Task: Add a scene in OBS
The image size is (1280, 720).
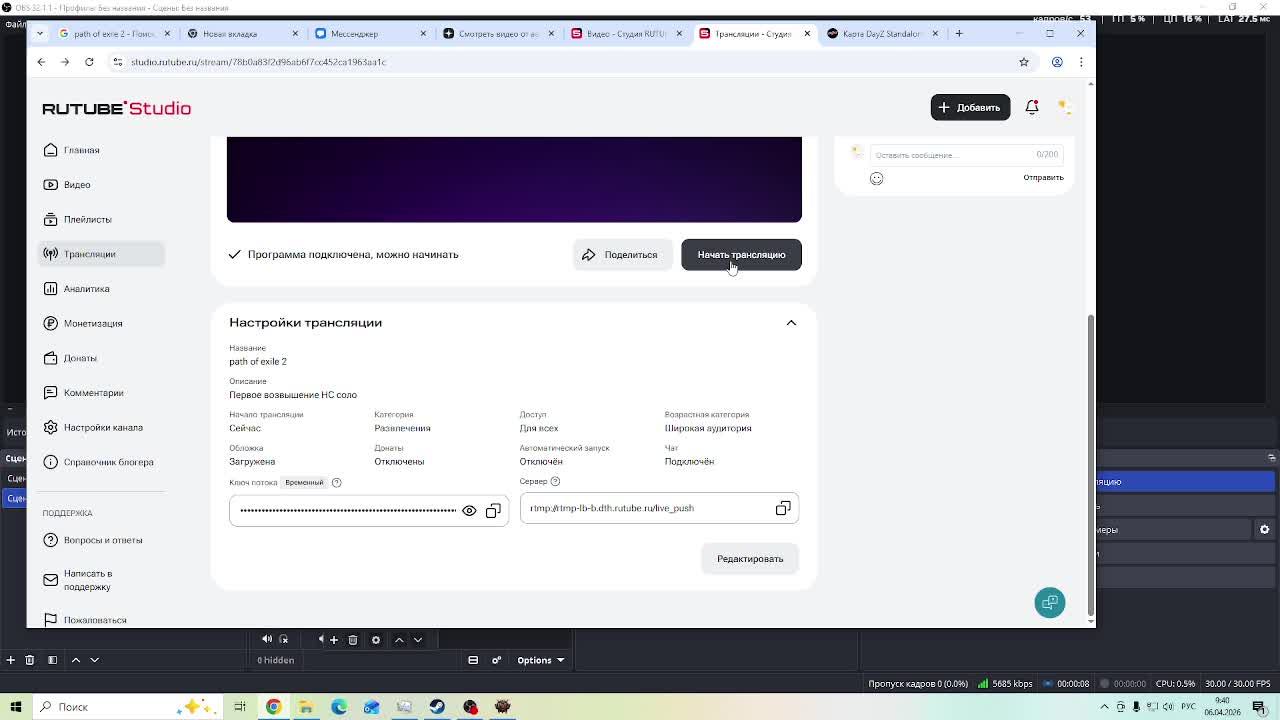Action: 10,660
